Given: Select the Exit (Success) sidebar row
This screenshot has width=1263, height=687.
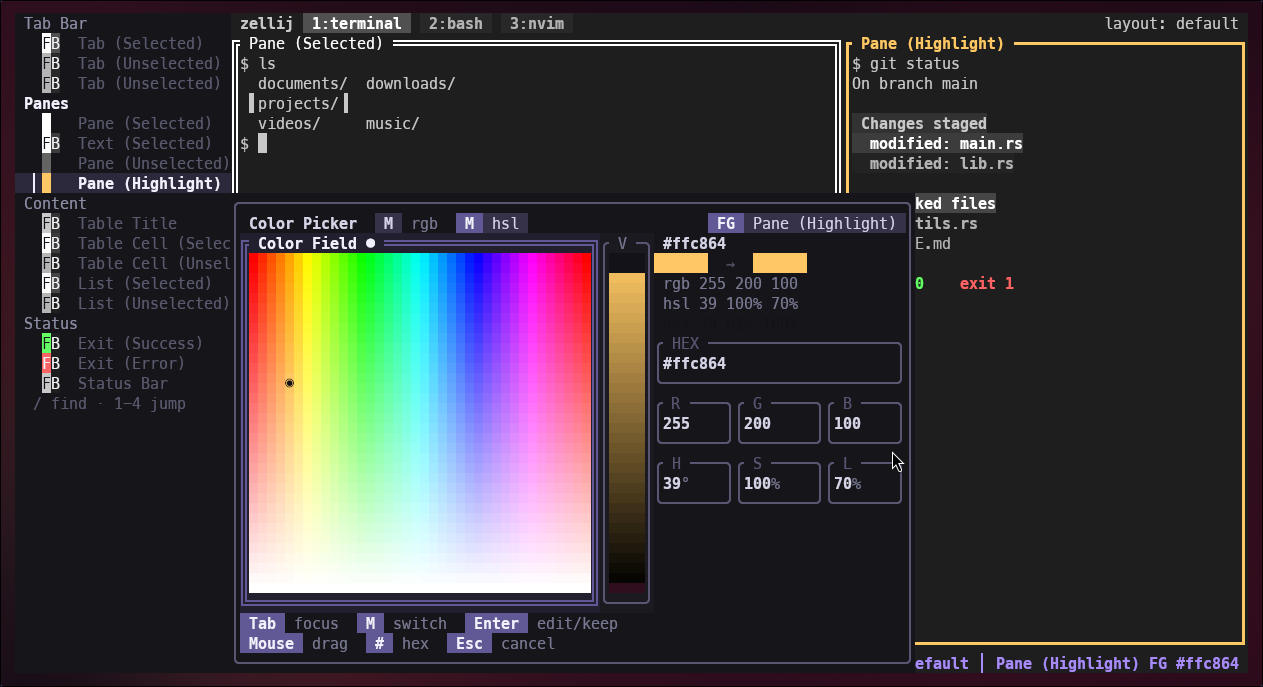Looking at the screenshot, I should [x=123, y=343].
